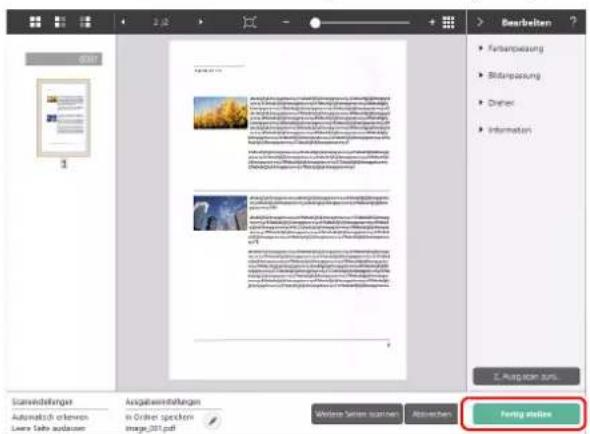Click the thumbnail header bar above page 1

(64, 59)
